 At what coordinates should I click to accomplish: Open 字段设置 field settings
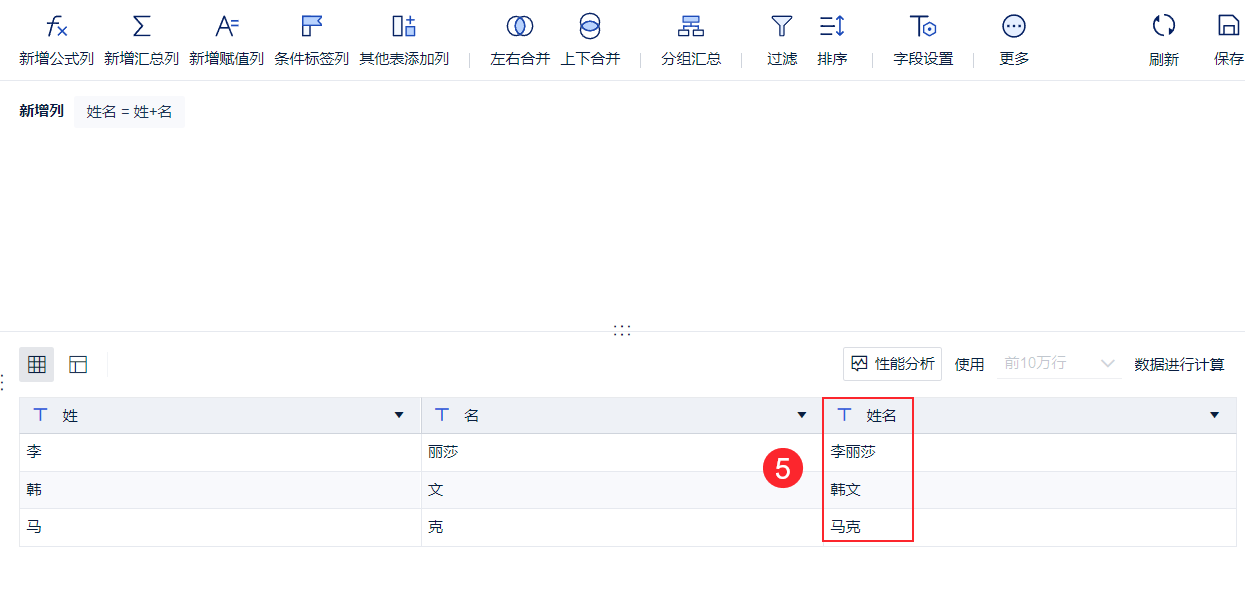tap(922, 27)
